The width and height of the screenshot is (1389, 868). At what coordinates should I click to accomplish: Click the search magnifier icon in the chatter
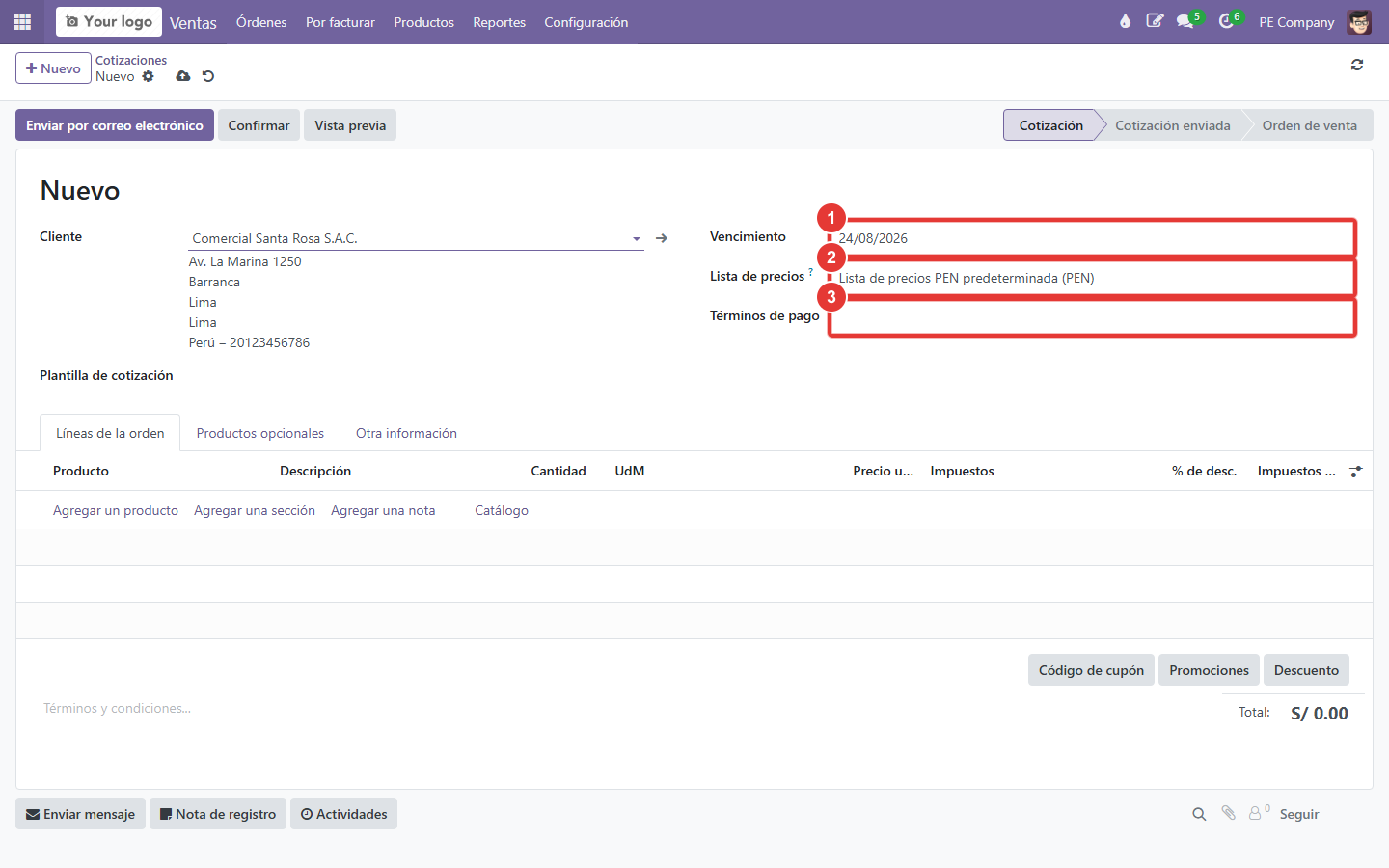click(1199, 814)
